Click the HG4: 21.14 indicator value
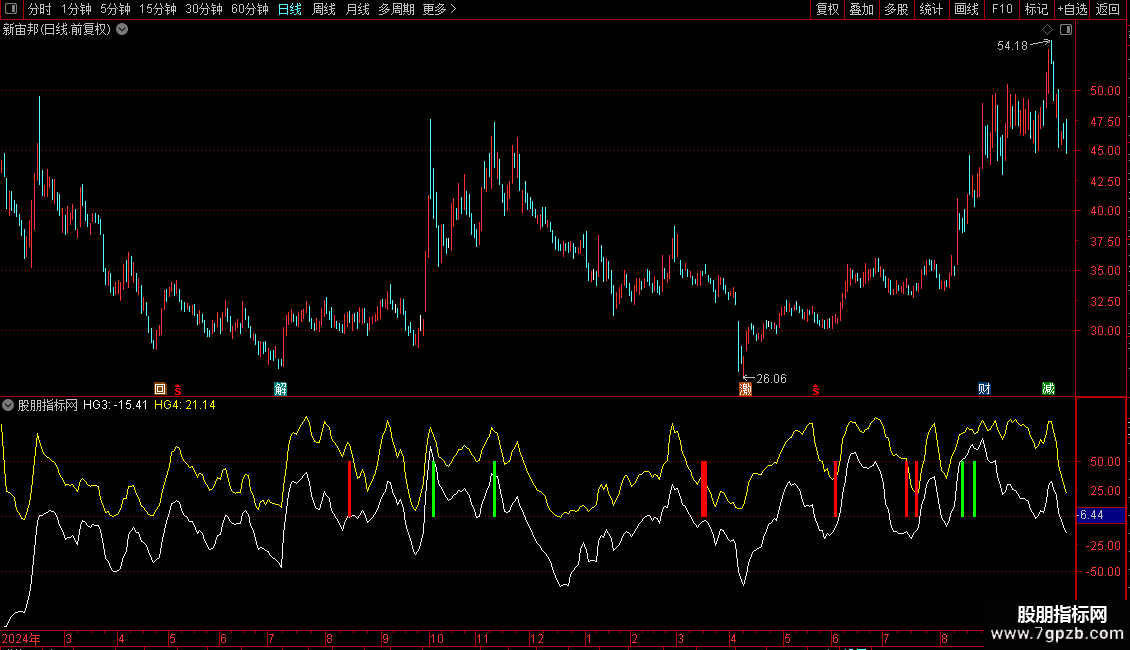 tap(185, 405)
